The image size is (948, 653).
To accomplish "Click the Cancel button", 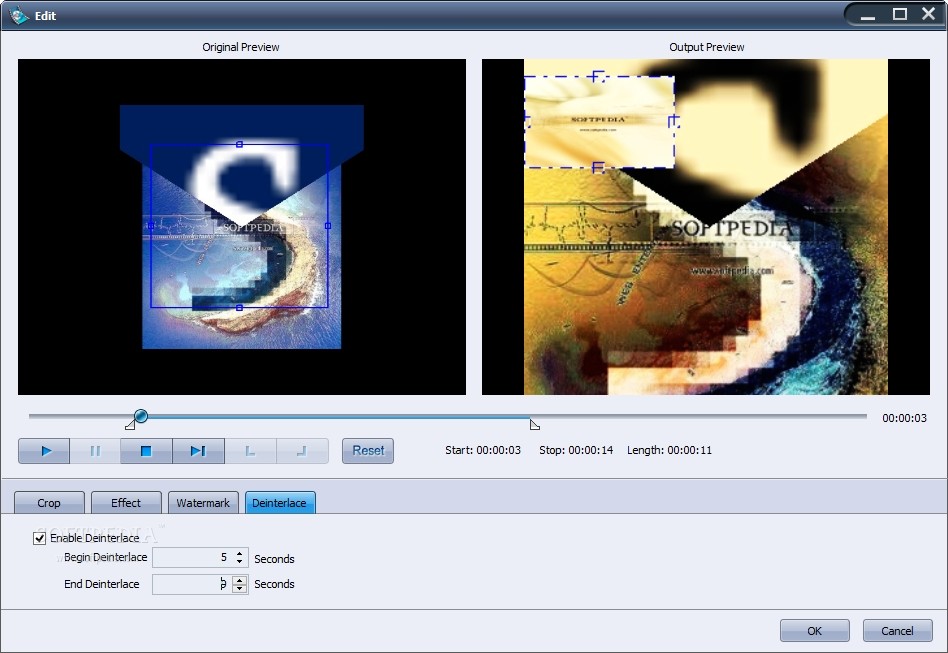I will click(x=897, y=631).
